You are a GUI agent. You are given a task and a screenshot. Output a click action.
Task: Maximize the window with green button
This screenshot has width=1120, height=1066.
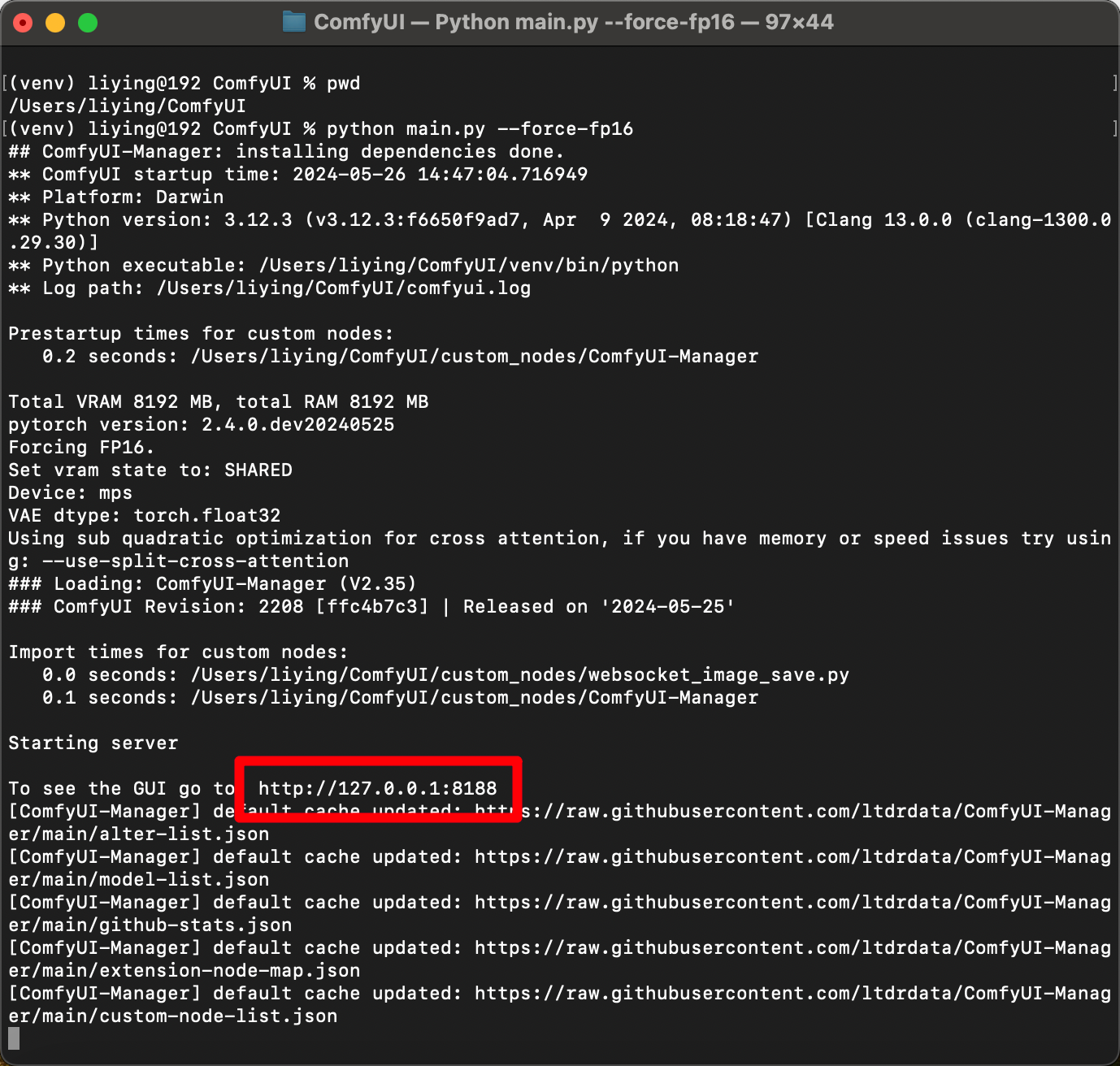point(88,23)
